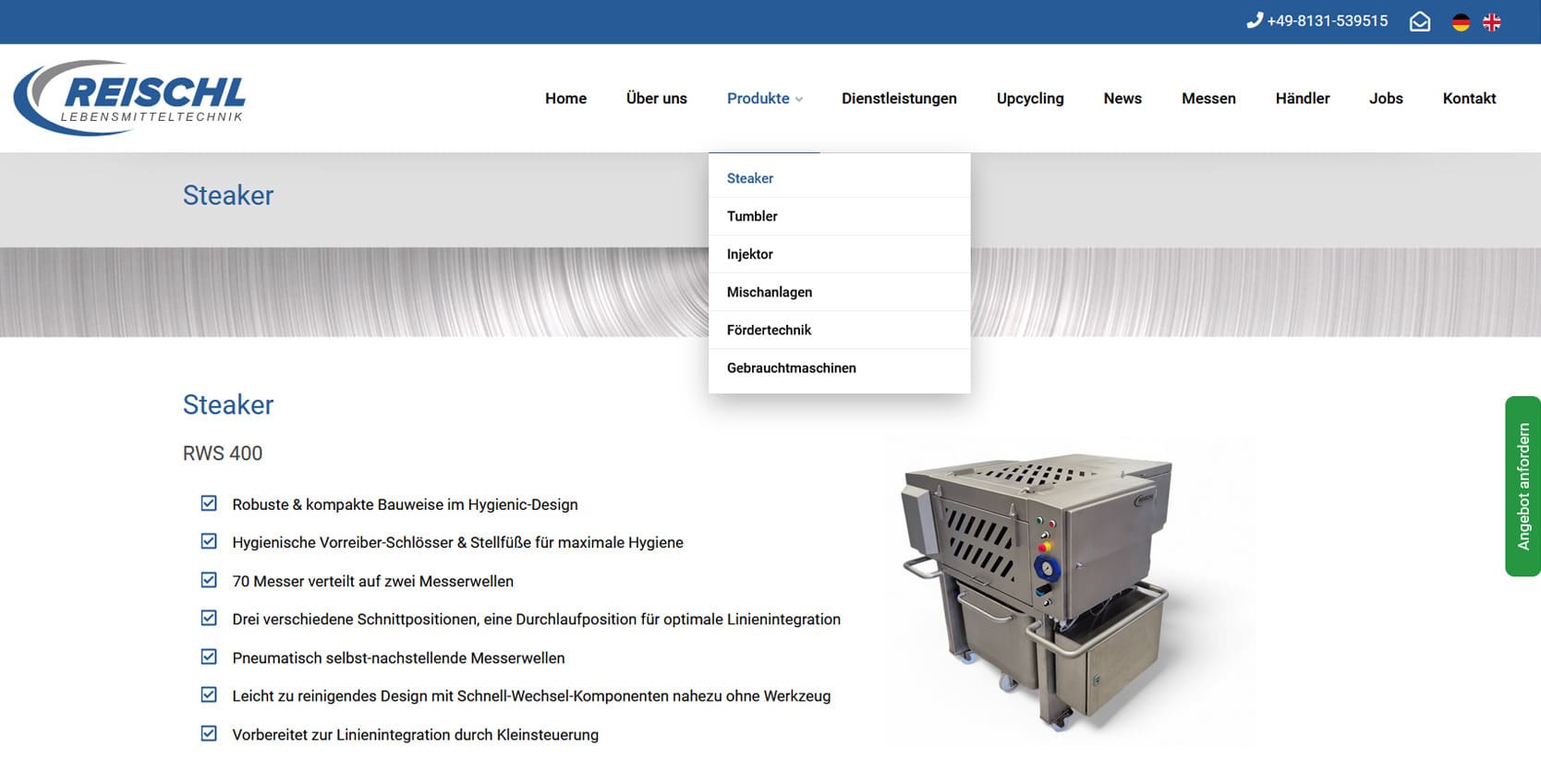Click checkmark icon beside 70 Messer

coord(209,580)
